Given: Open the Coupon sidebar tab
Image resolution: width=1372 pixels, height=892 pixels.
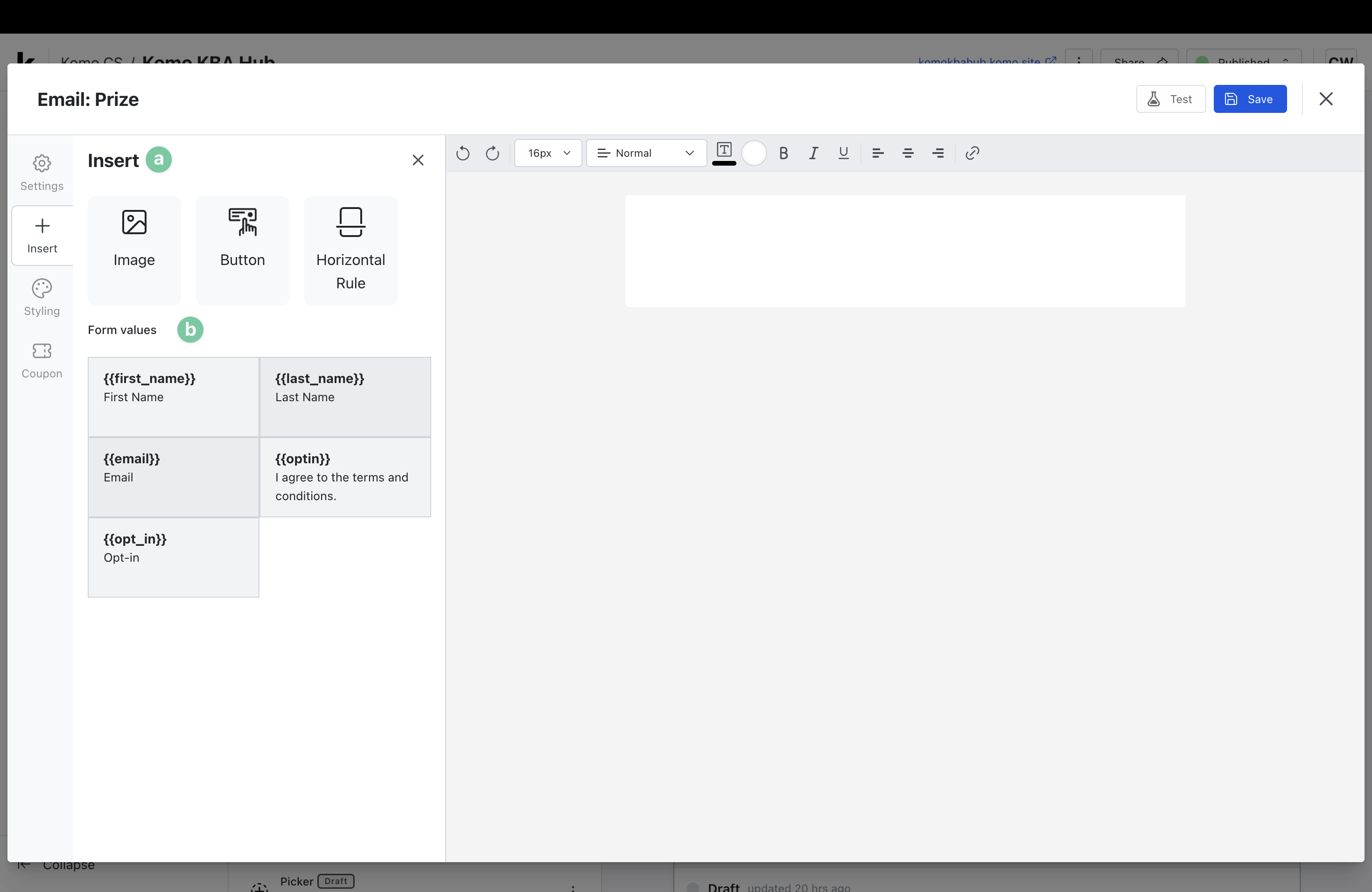Looking at the screenshot, I should click(42, 360).
